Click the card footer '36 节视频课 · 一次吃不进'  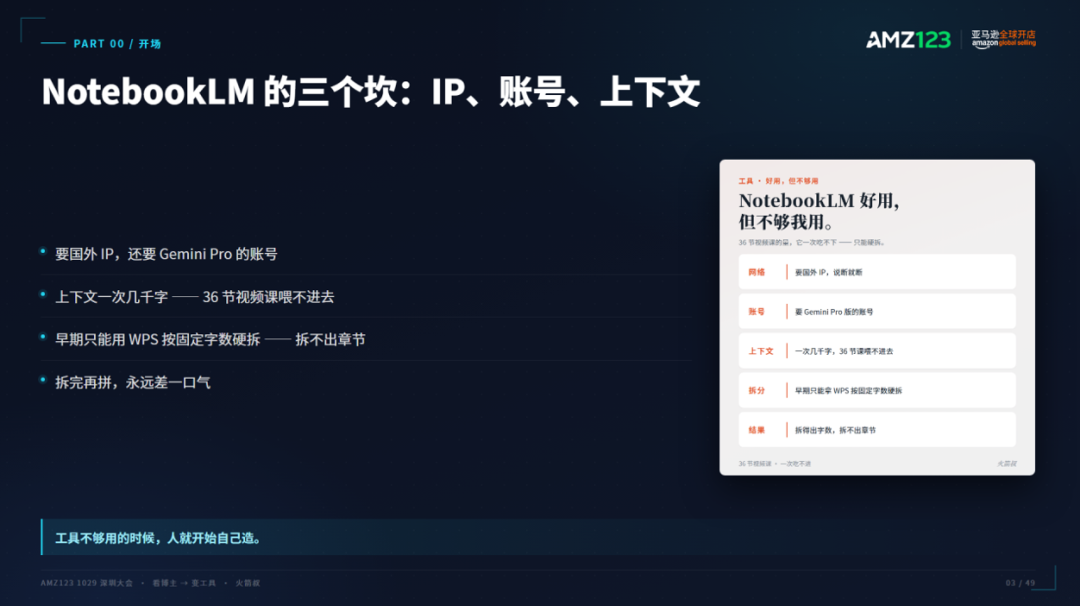click(x=775, y=463)
